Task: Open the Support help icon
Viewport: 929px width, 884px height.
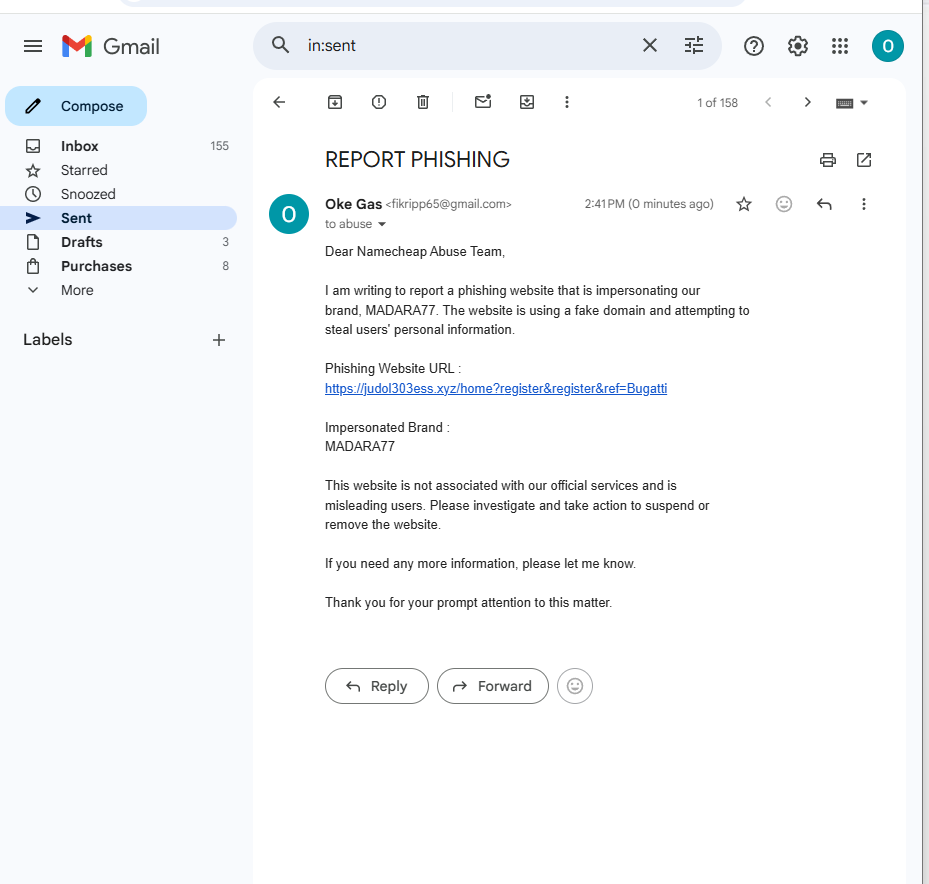Action: [x=754, y=46]
